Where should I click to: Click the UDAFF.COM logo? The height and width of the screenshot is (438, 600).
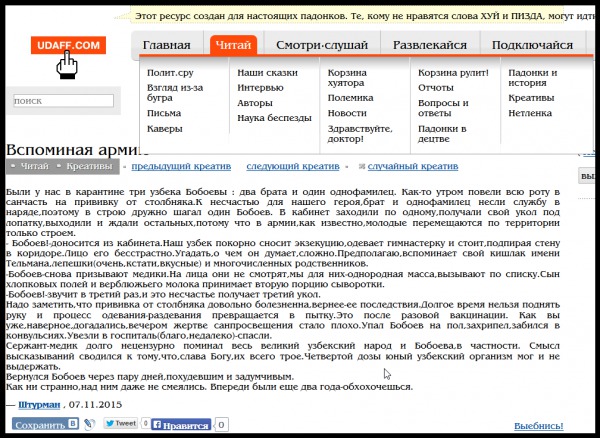68,46
